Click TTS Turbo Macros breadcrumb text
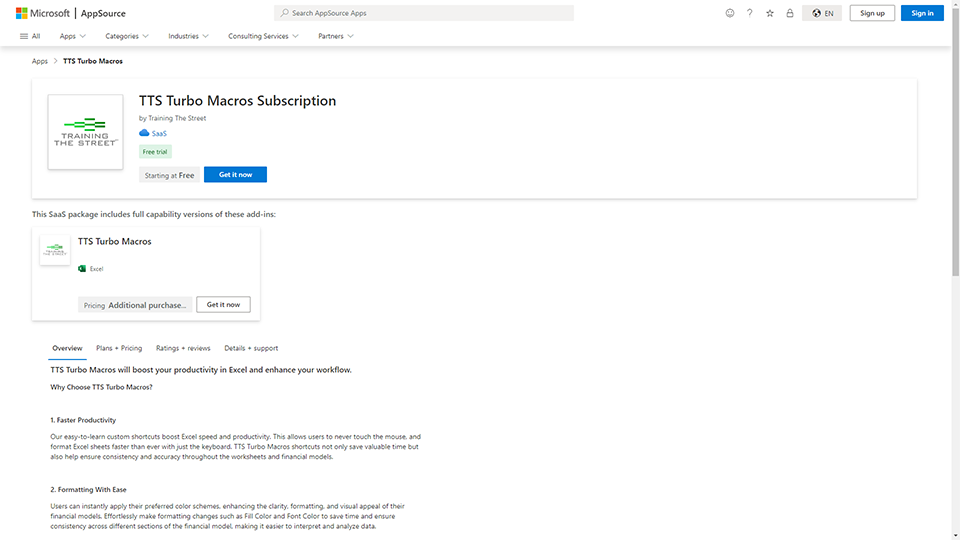Screen dimensions: 960x540 tap(93, 61)
